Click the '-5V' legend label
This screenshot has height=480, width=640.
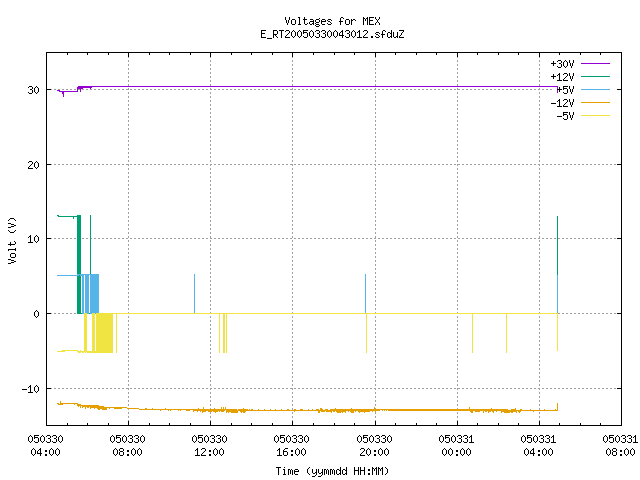(x=565, y=116)
